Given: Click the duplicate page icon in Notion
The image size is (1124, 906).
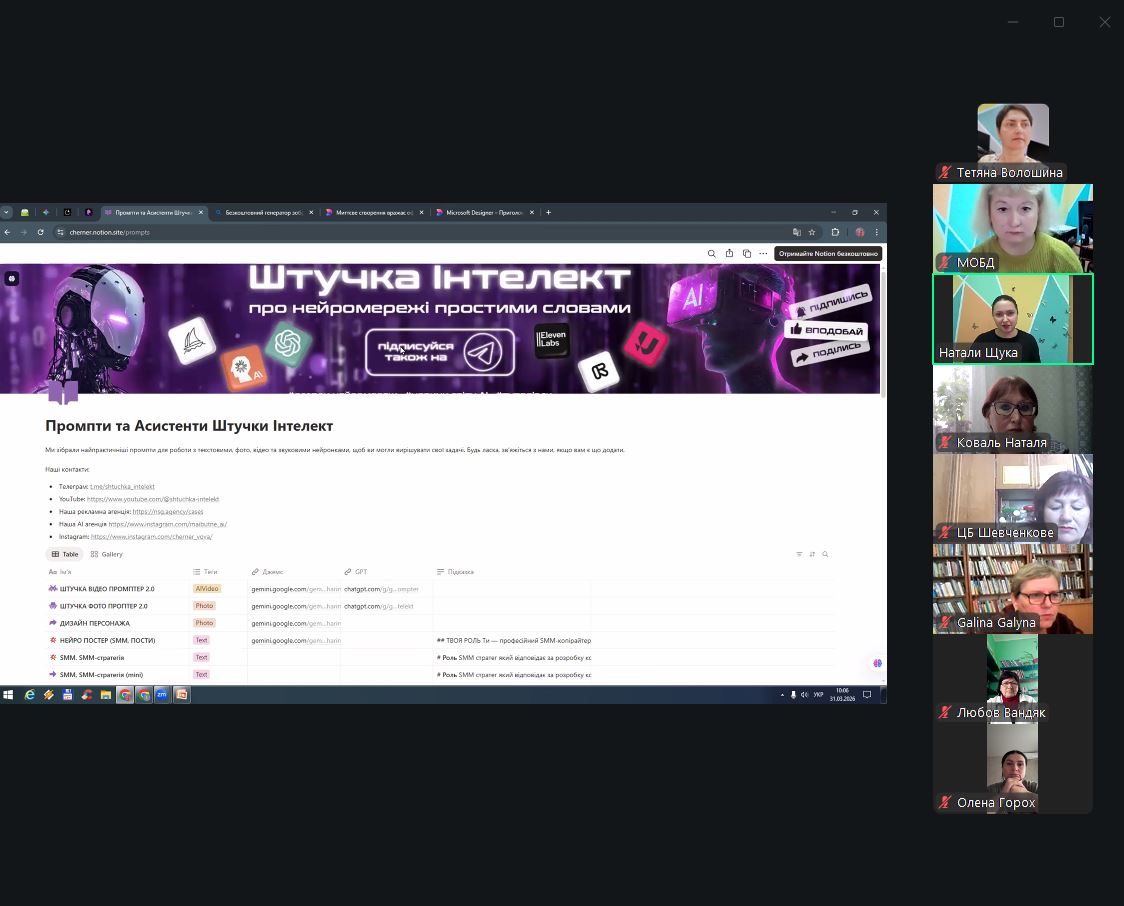Looking at the screenshot, I should tap(746, 254).
